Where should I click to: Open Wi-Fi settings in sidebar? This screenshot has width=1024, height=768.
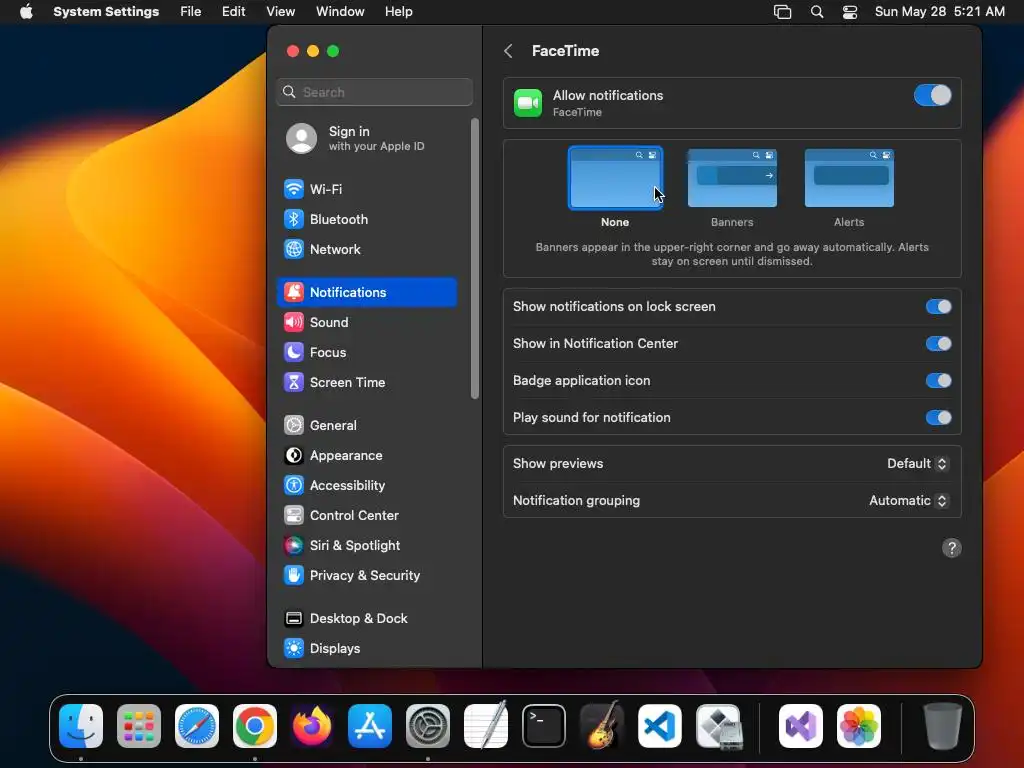366,189
